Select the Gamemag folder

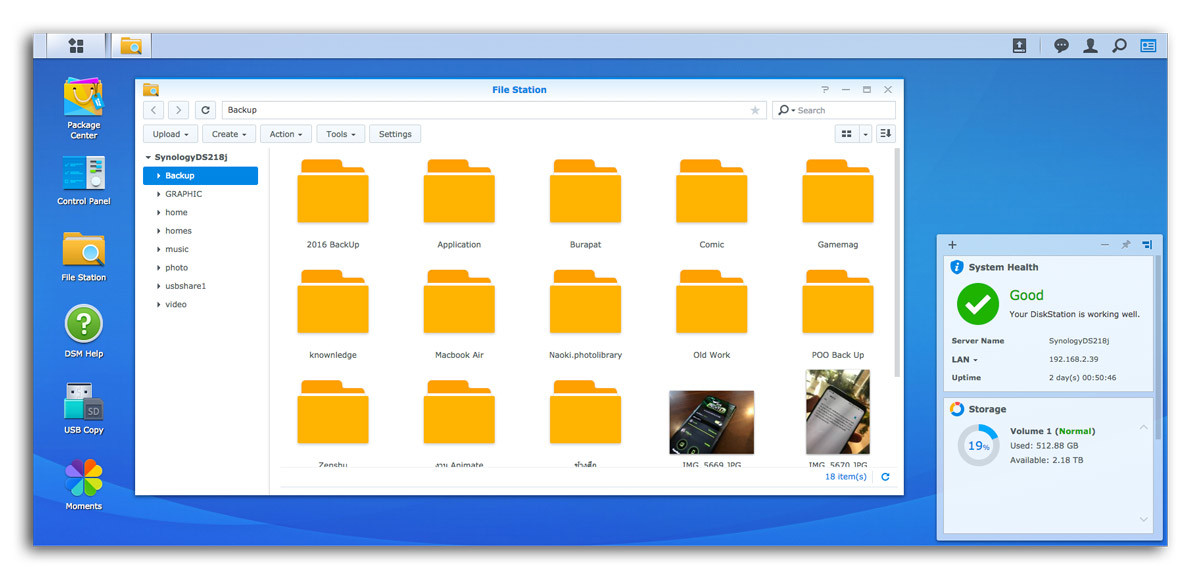pos(838,203)
